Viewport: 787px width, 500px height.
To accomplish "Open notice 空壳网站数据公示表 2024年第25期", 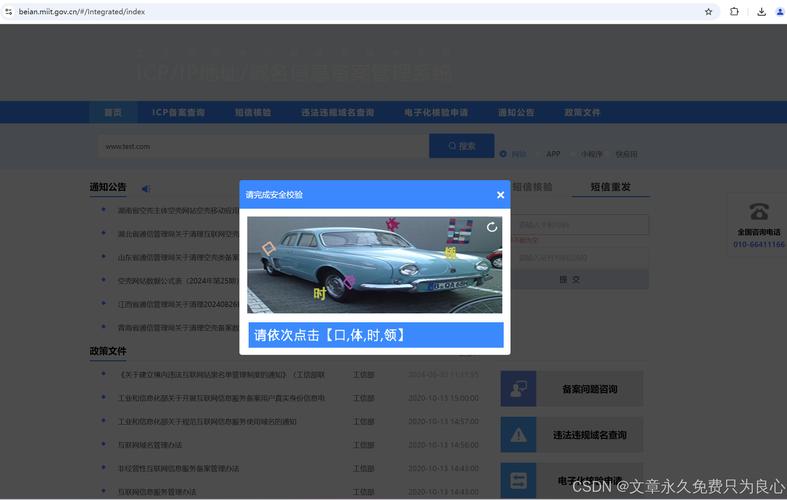I will 178,281.
